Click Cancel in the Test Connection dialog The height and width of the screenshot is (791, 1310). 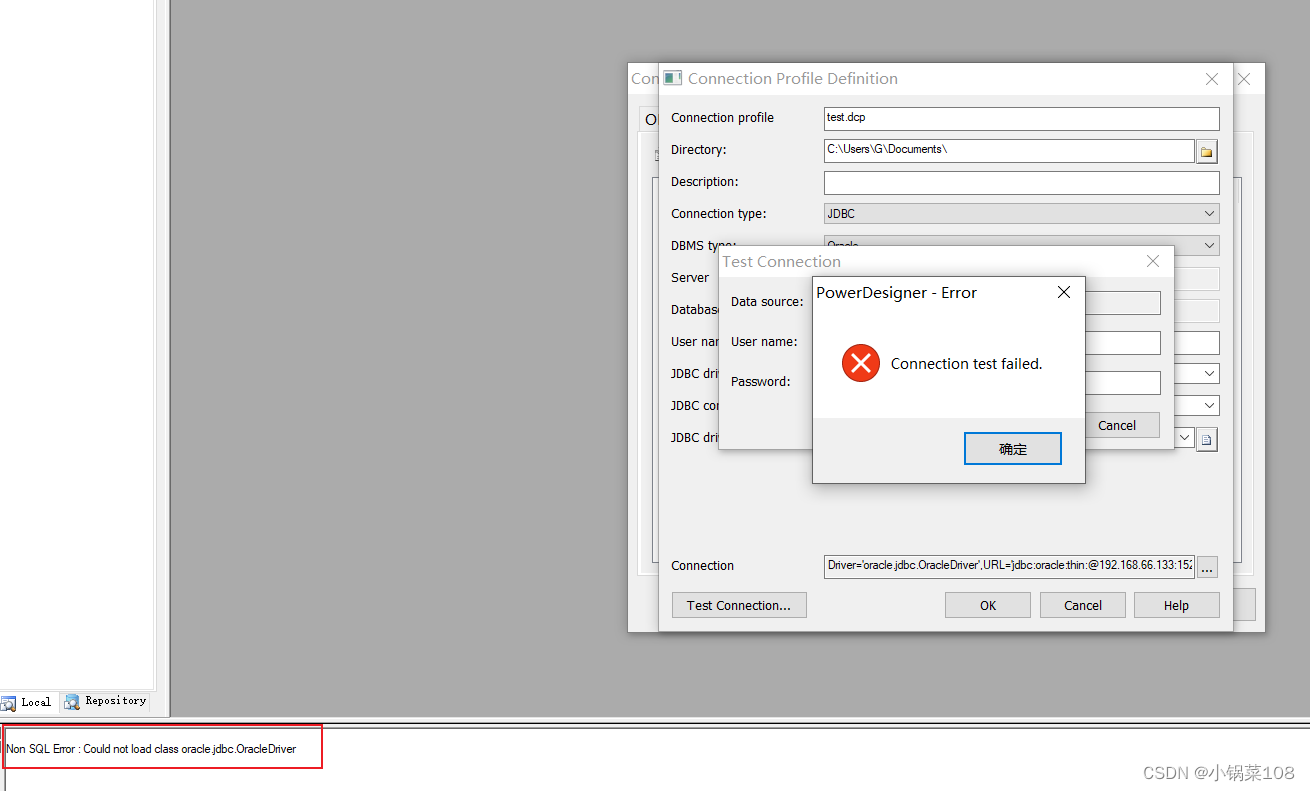tap(1121, 425)
